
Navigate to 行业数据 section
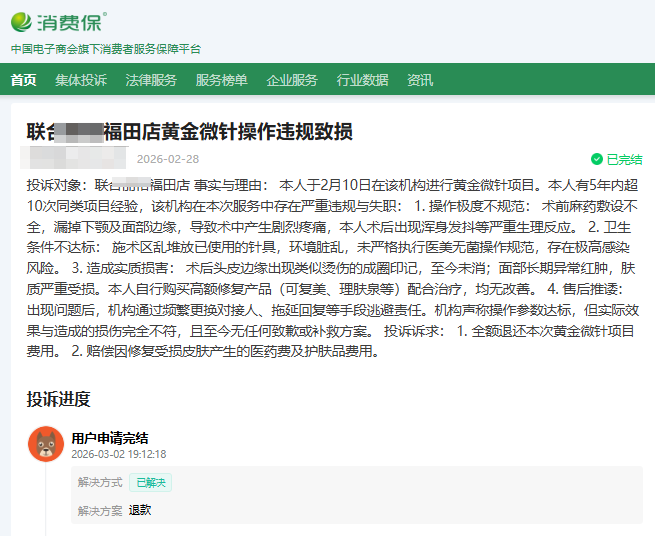pos(362,80)
